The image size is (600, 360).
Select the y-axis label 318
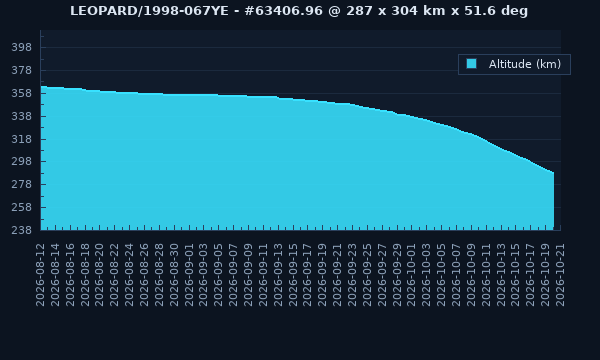pyautogui.click(x=21, y=139)
